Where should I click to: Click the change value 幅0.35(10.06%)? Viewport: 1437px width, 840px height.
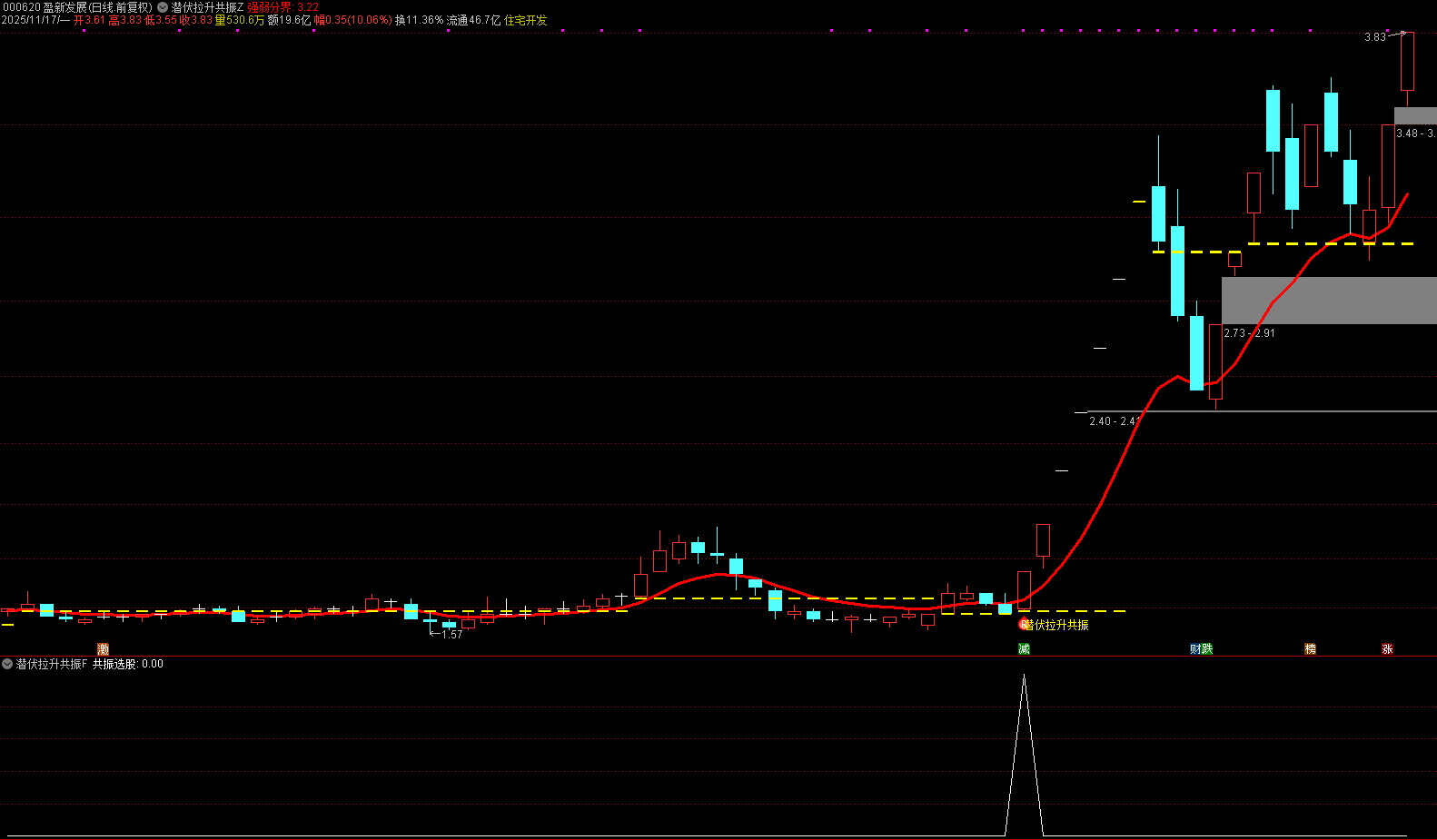tap(353, 20)
